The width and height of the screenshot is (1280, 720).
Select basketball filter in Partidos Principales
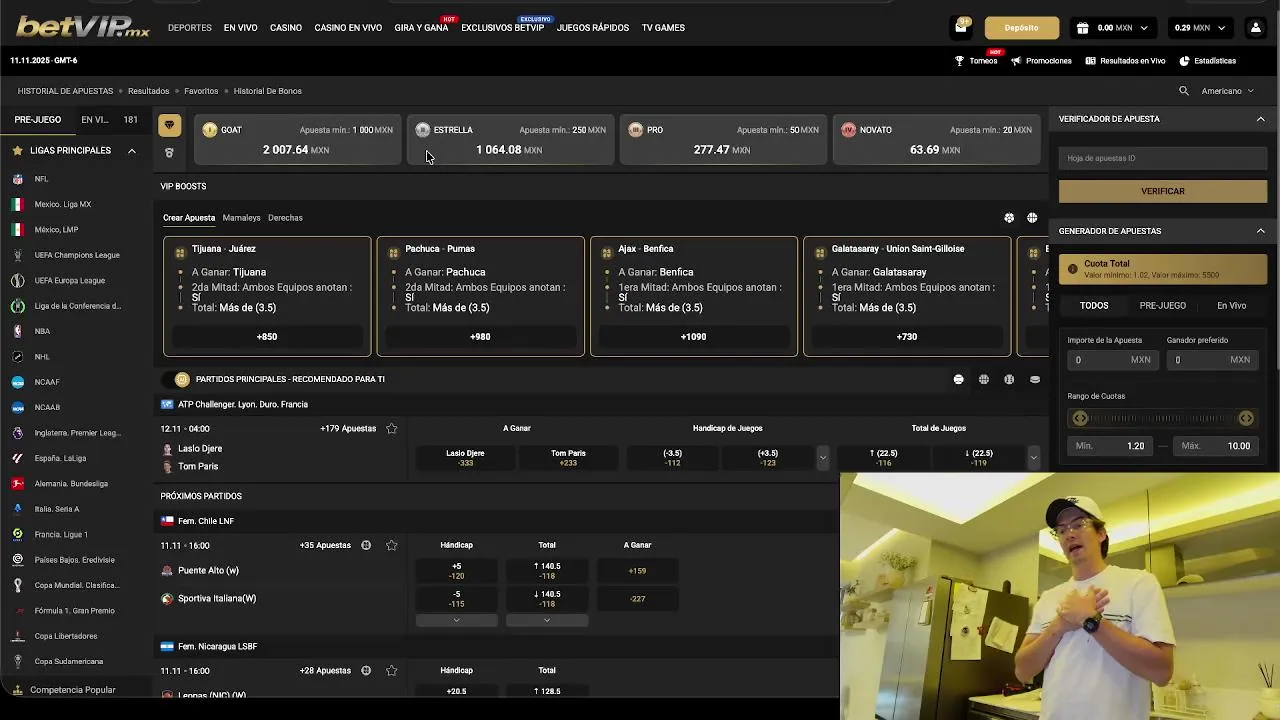click(984, 380)
